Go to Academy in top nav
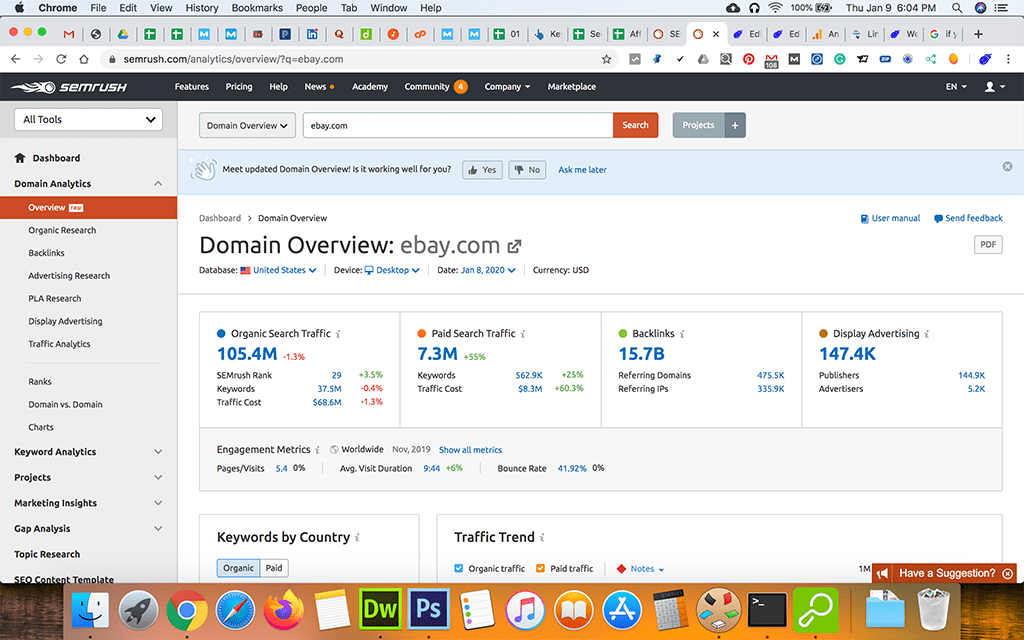This screenshot has width=1024, height=640. [x=370, y=86]
